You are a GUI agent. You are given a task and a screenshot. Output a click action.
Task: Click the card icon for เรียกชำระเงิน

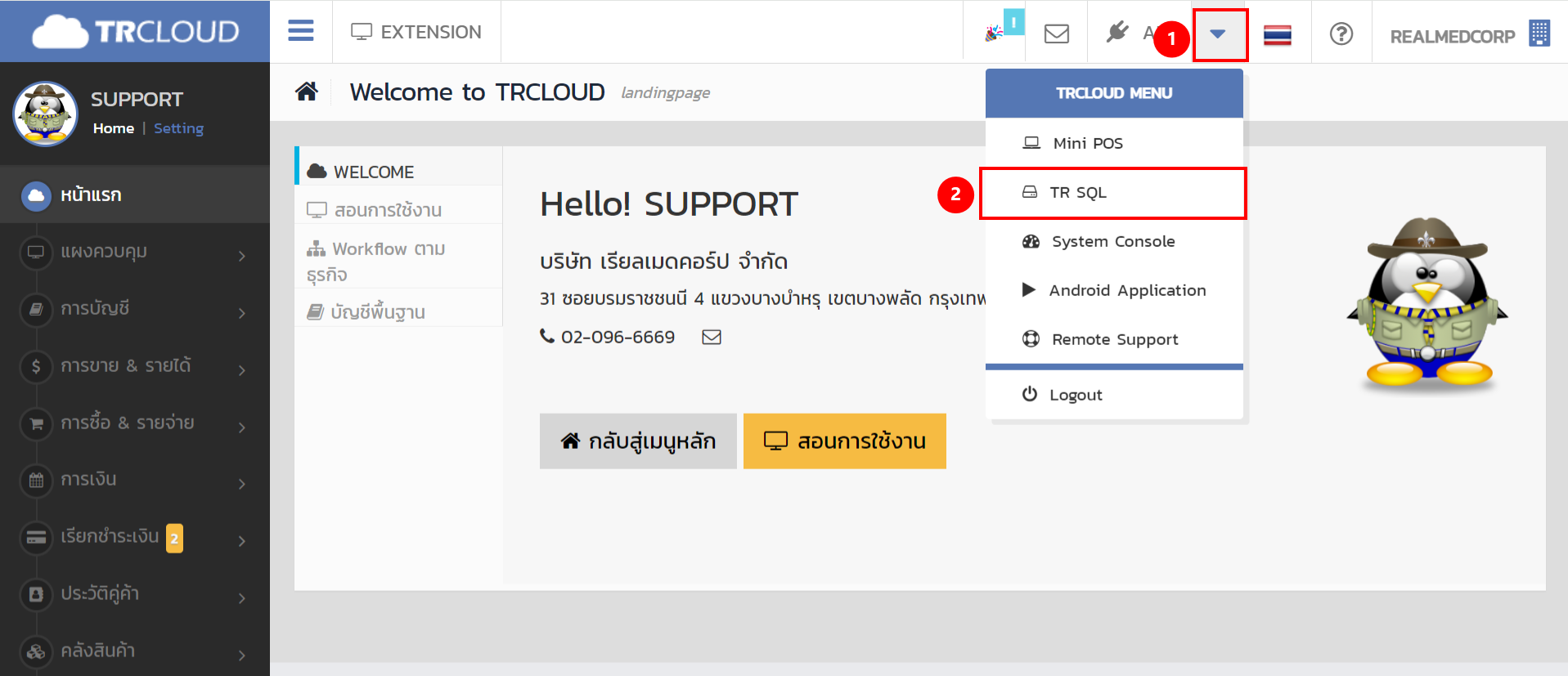tap(36, 537)
